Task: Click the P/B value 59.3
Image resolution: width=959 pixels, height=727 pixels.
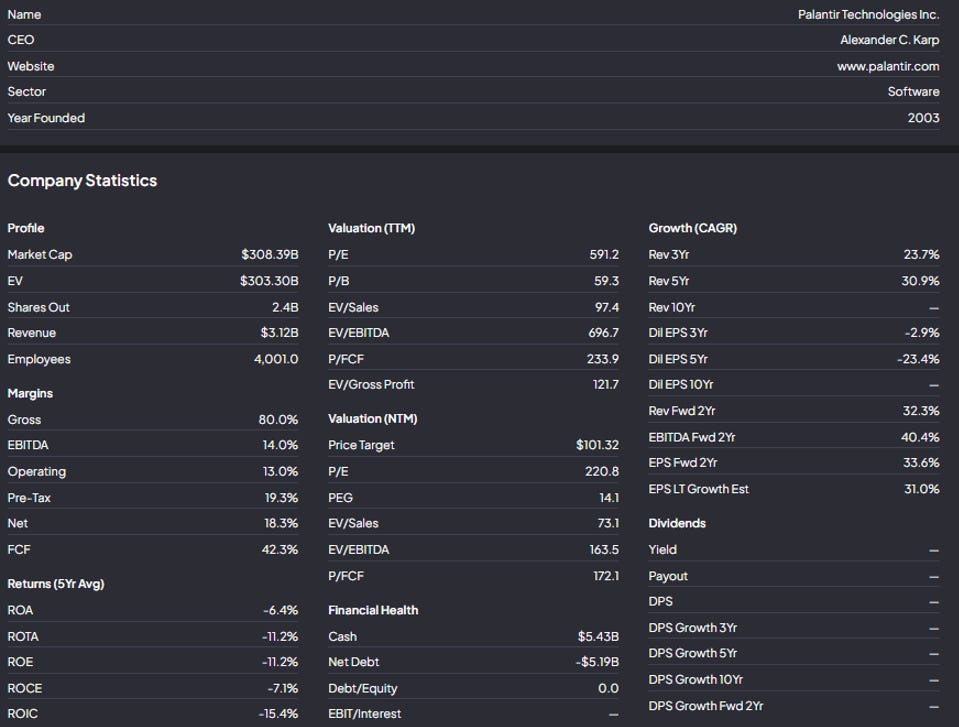Action: click(606, 281)
